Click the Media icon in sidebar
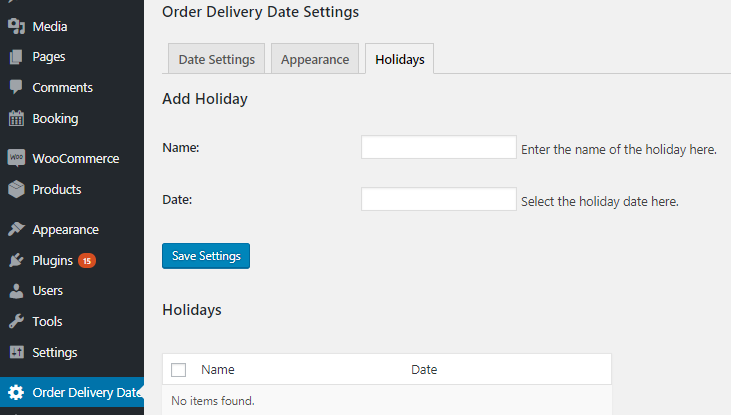This screenshot has height=415, width=731. pos(16,26)
